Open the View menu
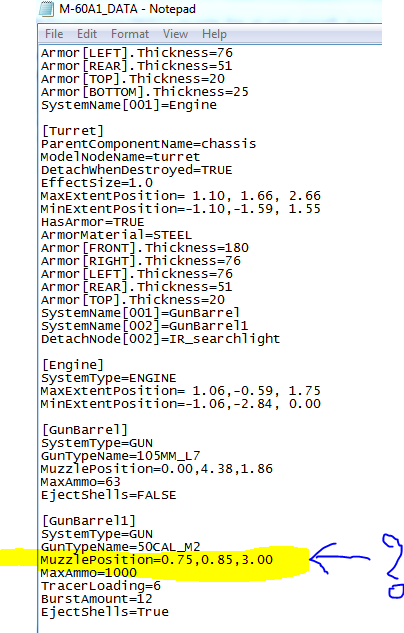This screenshot has width=404, height=633. click(175, 34)
